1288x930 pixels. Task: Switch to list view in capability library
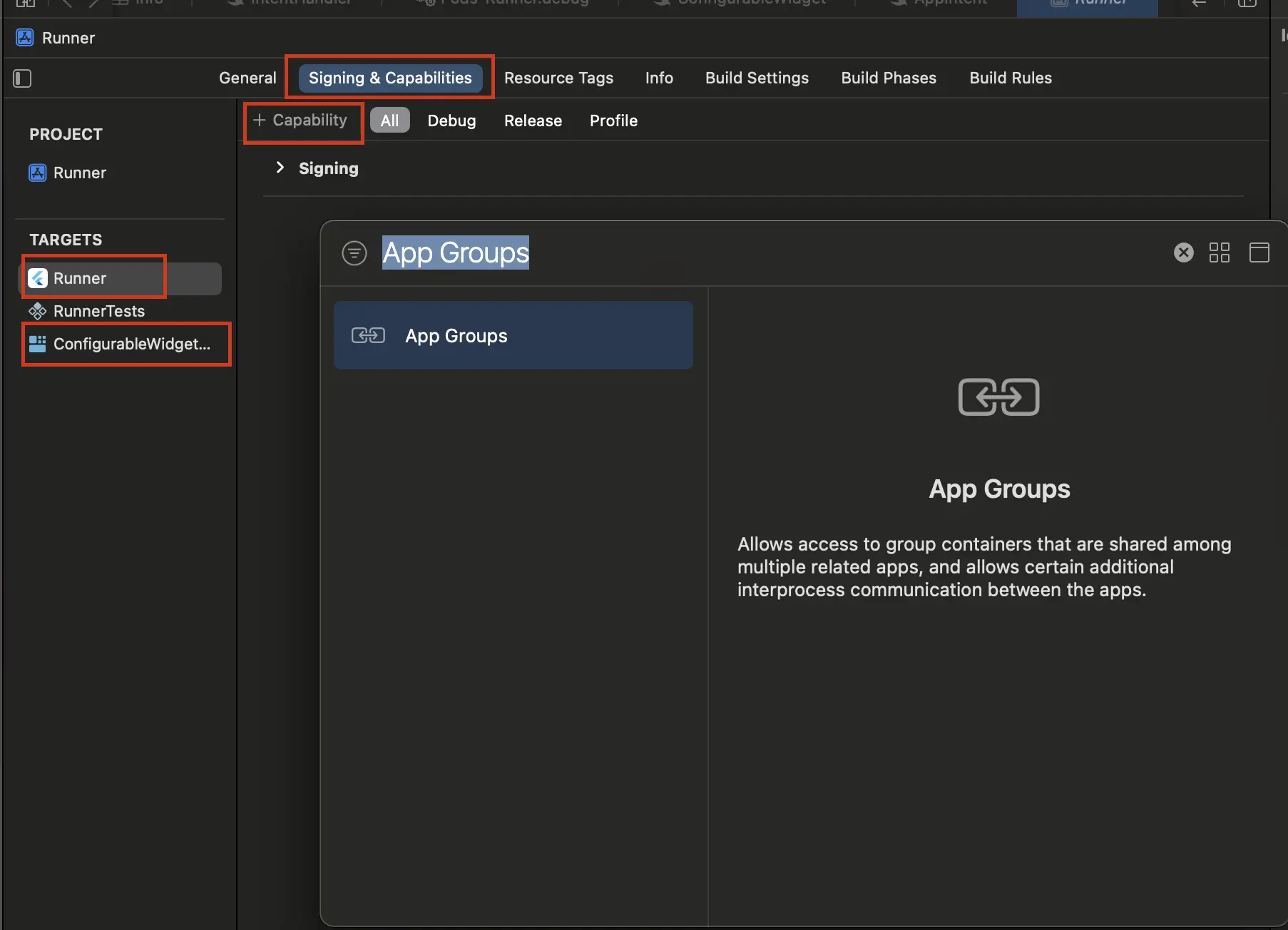[x=1259, y=252]
